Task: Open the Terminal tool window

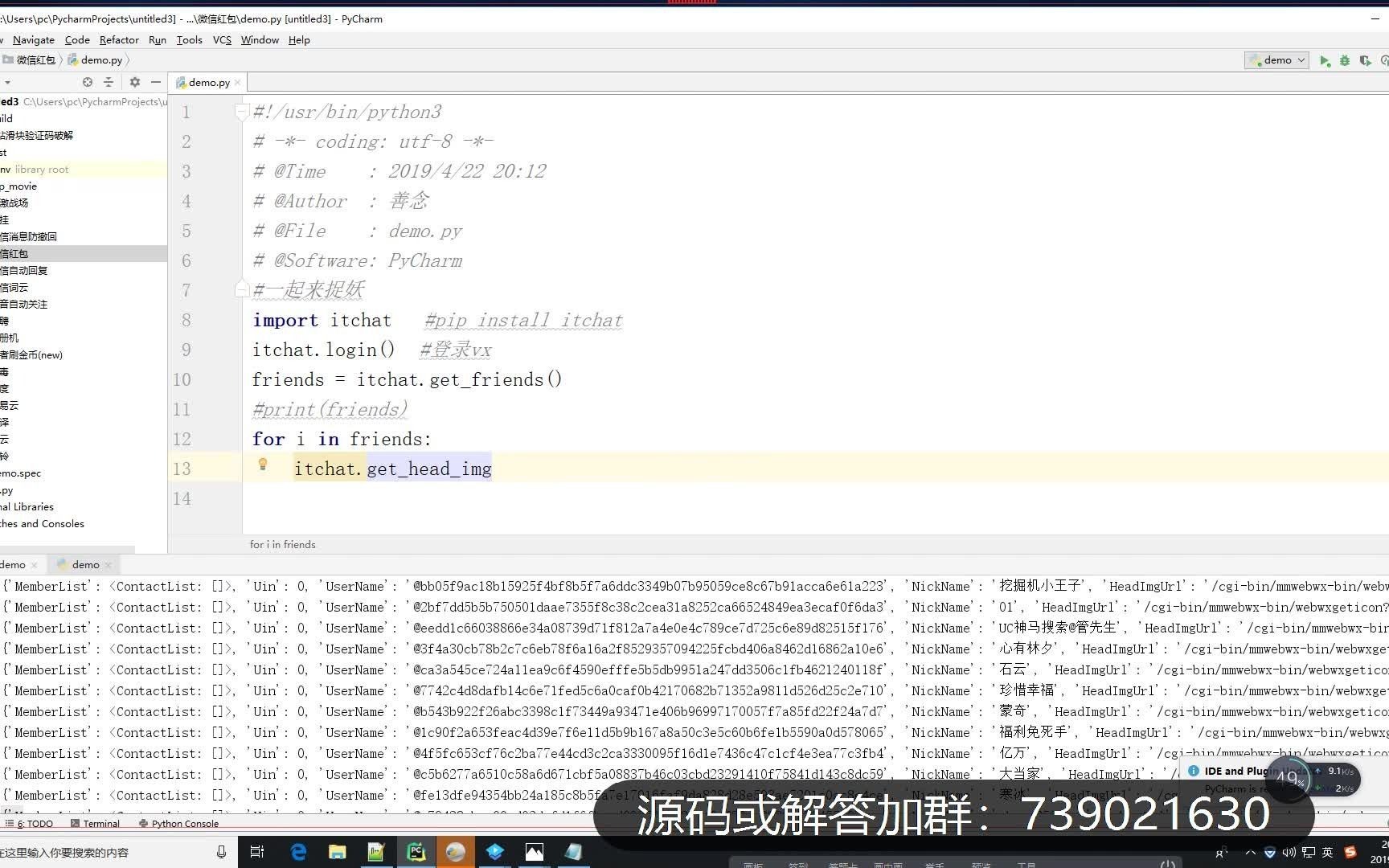Action: [100, 823]
